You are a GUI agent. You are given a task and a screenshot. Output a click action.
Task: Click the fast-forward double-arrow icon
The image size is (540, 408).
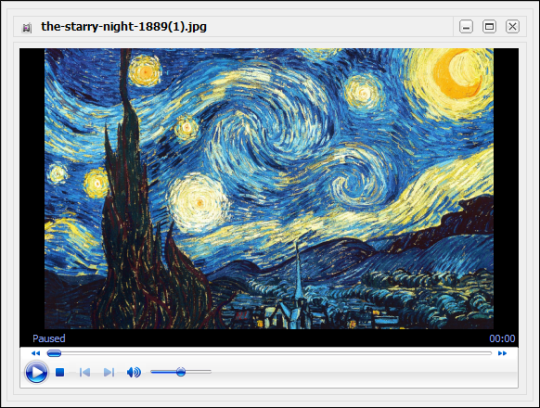click(502, 353)
